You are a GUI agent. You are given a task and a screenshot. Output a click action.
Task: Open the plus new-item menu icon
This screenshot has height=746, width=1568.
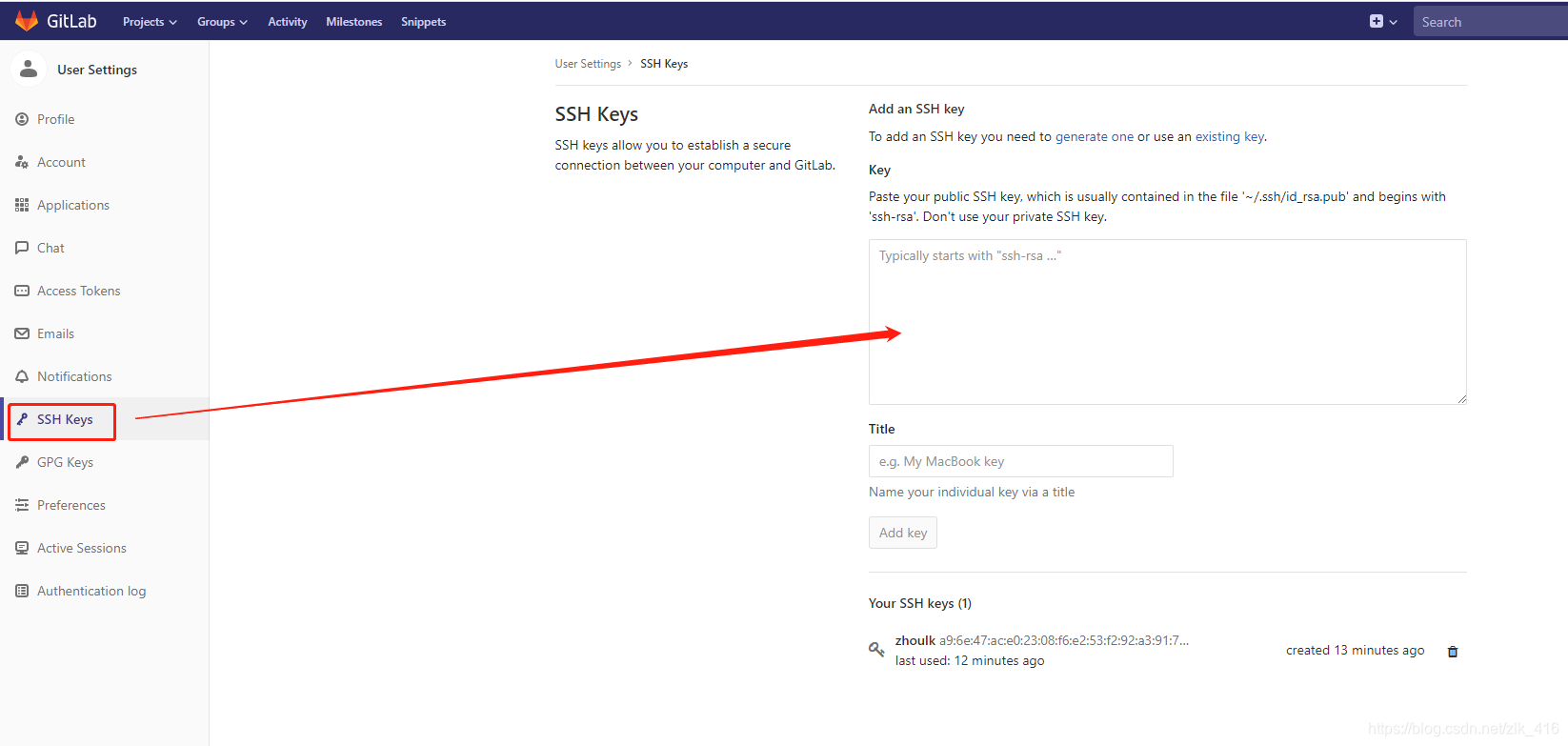click(x=1377, y=21)
